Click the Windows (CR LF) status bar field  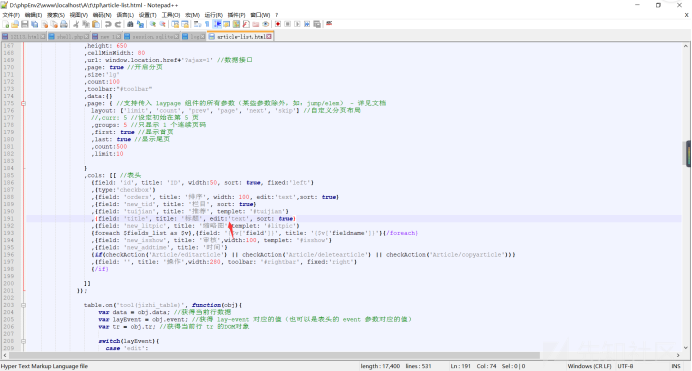pyautogui.click(x=589, y=366)
